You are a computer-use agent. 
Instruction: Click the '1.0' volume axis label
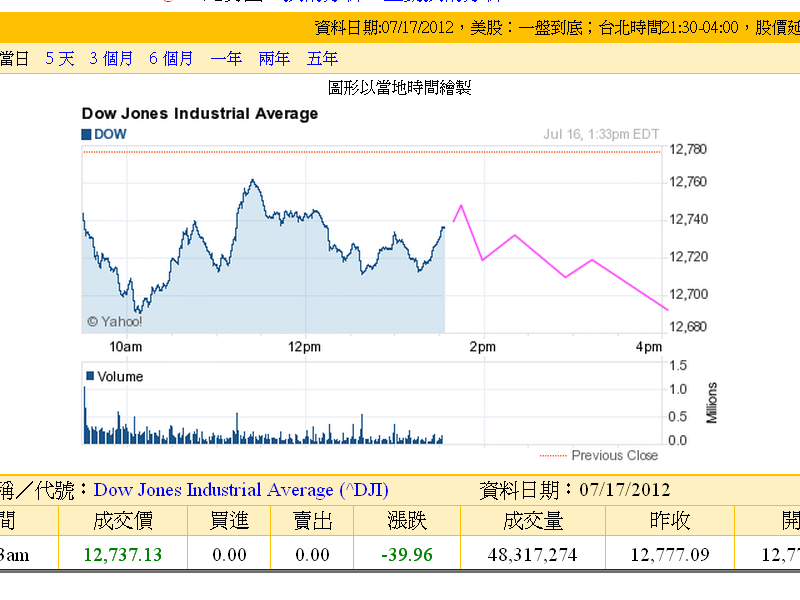678,389
